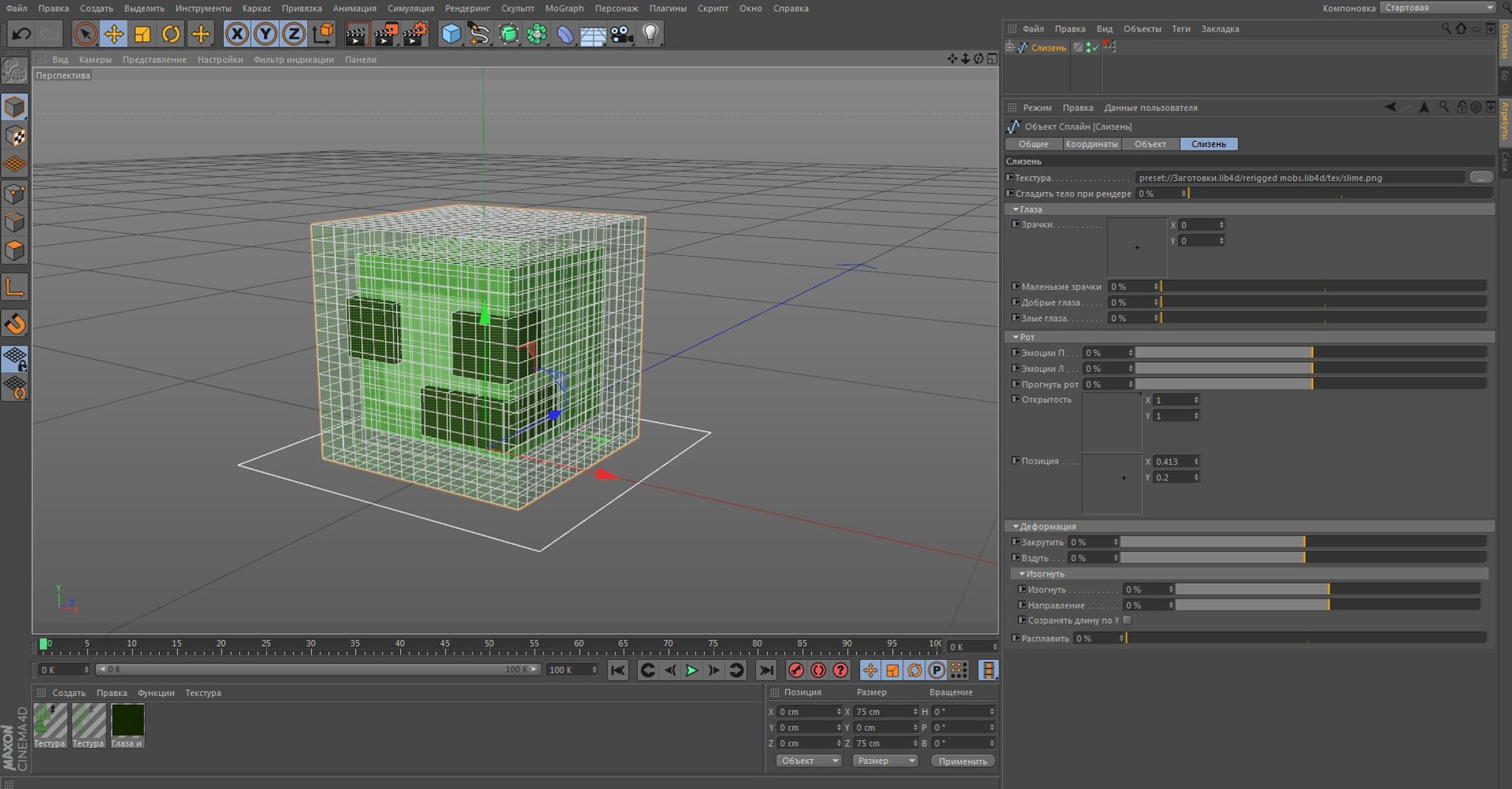This screenshot has height=789, width=1512.
Task: Click the left sidebar model mode cube icon
Action: click(x=15, y=107)
